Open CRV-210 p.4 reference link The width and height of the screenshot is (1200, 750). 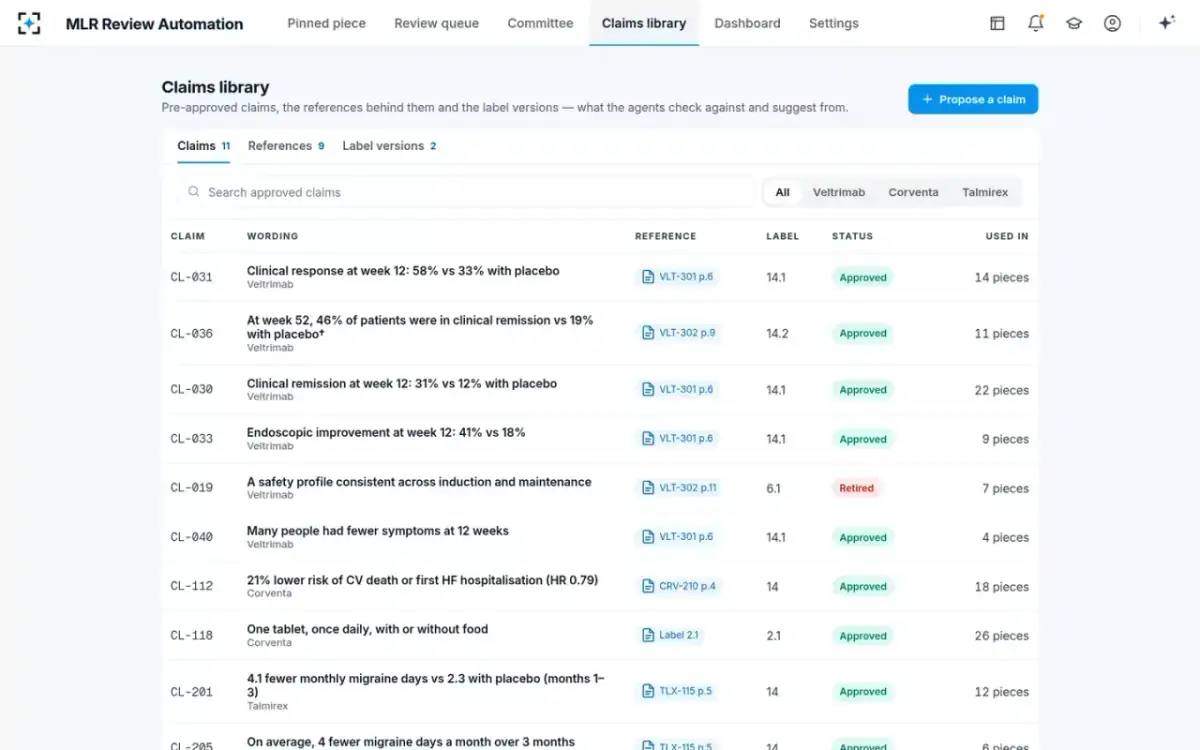(x=679, y=586)
